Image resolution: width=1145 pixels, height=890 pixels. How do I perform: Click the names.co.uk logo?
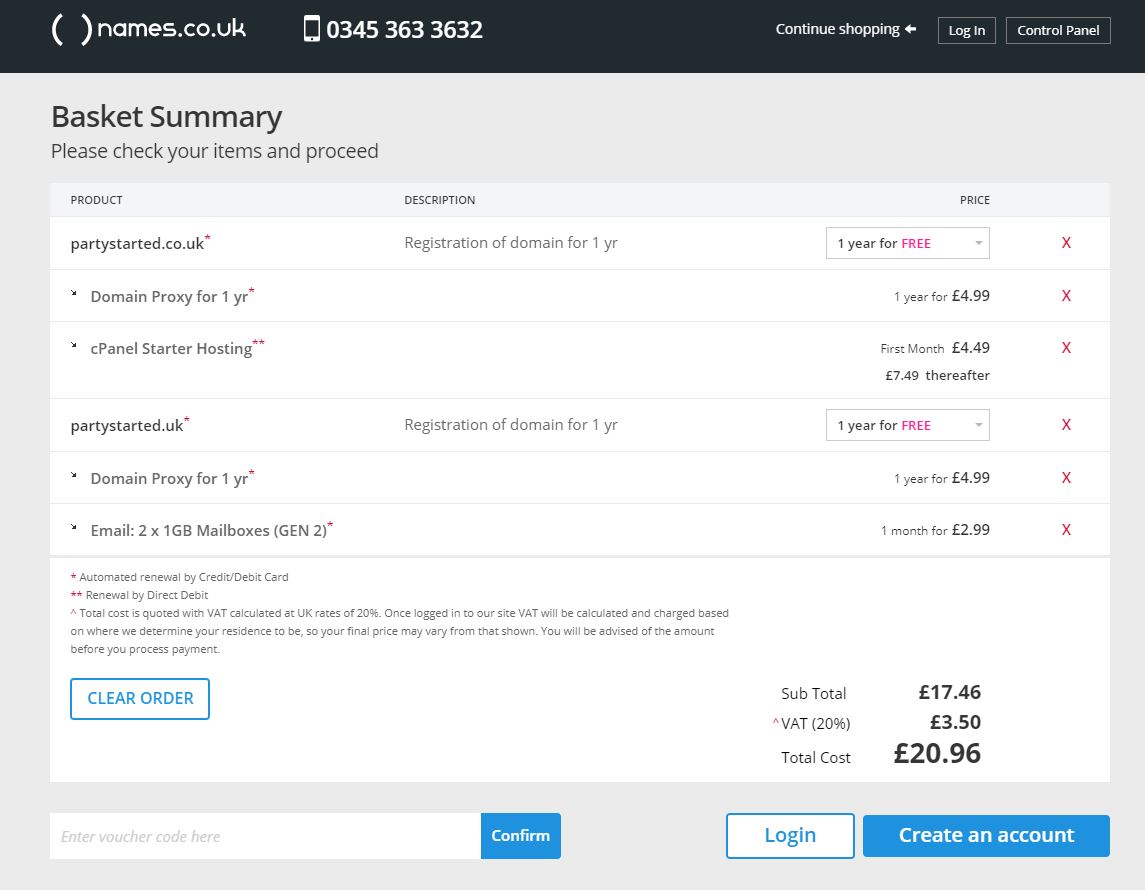(x=148, y=29)
